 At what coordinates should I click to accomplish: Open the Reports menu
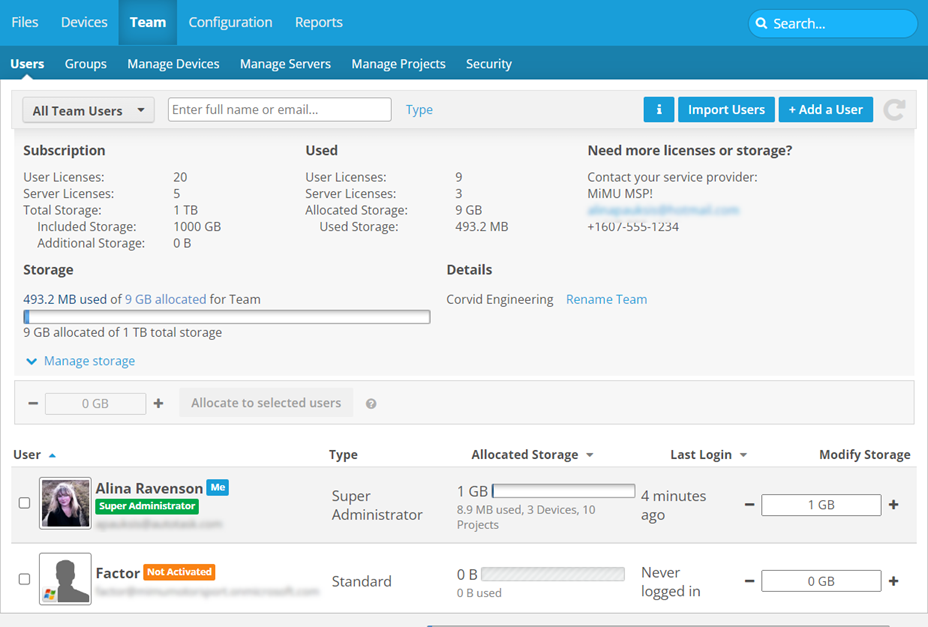tap(318, 22)
